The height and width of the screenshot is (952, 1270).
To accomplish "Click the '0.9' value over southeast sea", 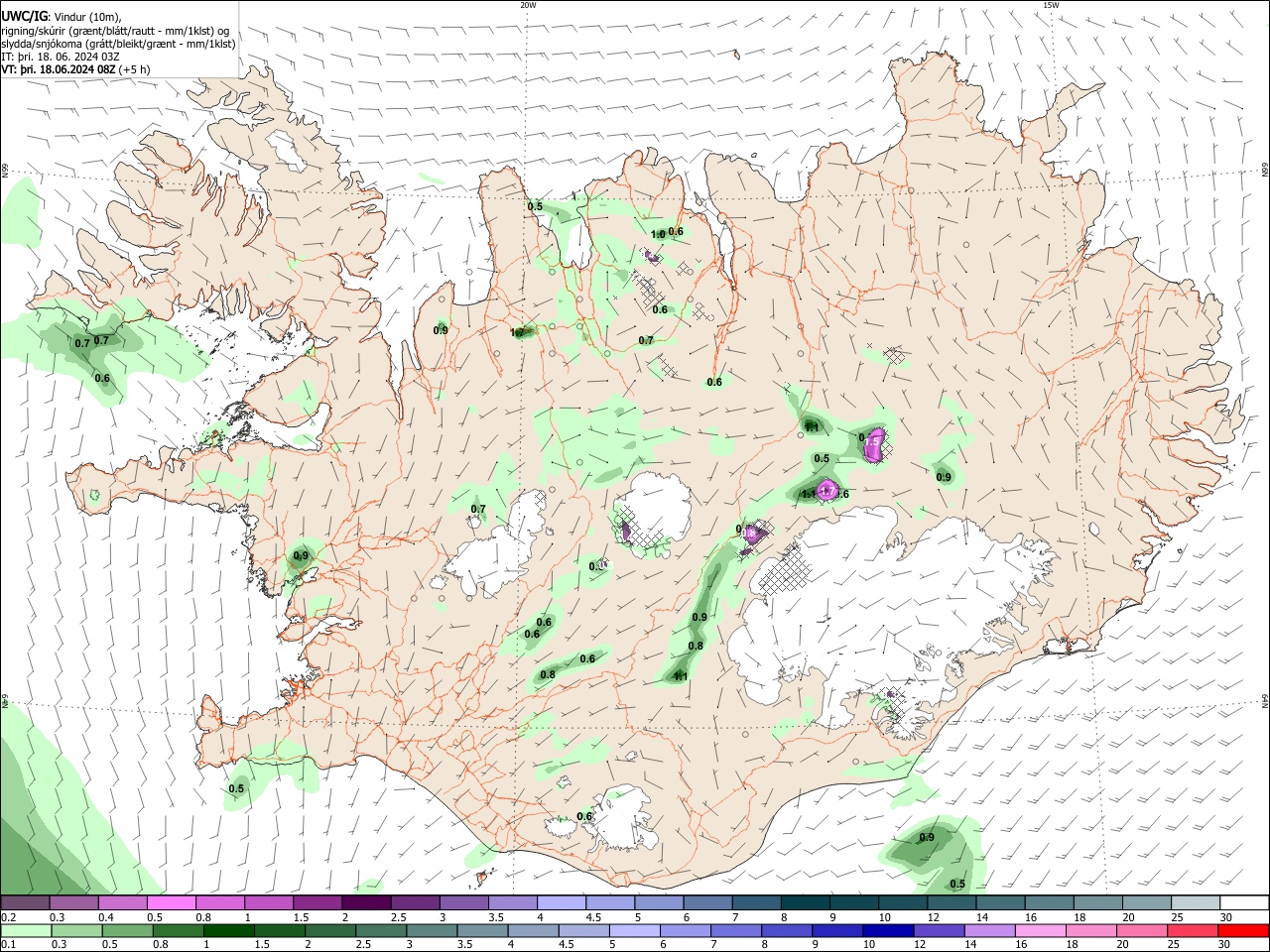I will [x=927, y=837].
